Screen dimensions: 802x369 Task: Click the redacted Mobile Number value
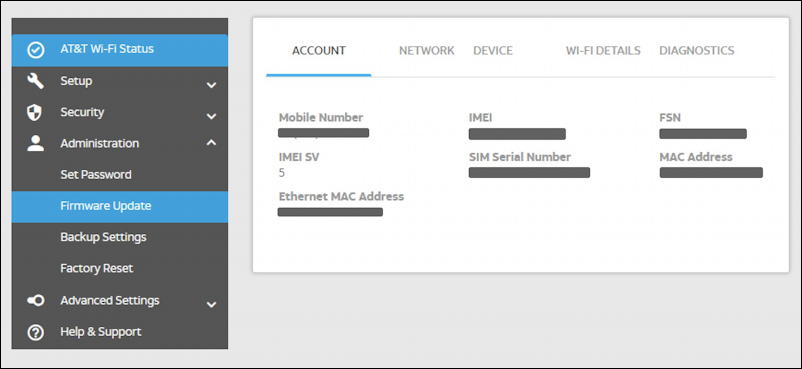pos(323,133)
